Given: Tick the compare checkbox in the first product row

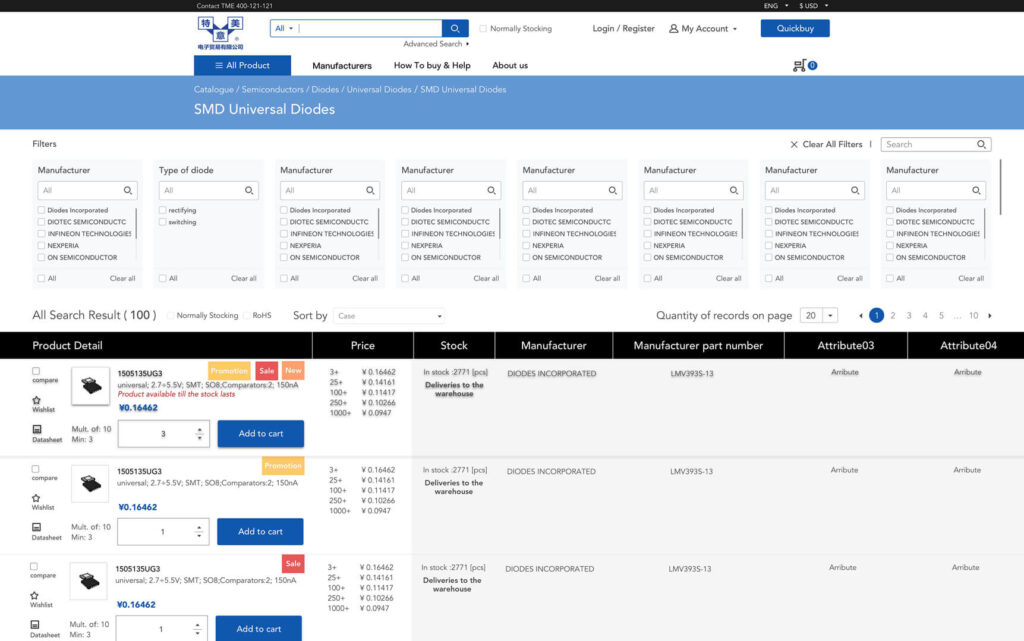Looking at the screenshot, I should [36, 371].
